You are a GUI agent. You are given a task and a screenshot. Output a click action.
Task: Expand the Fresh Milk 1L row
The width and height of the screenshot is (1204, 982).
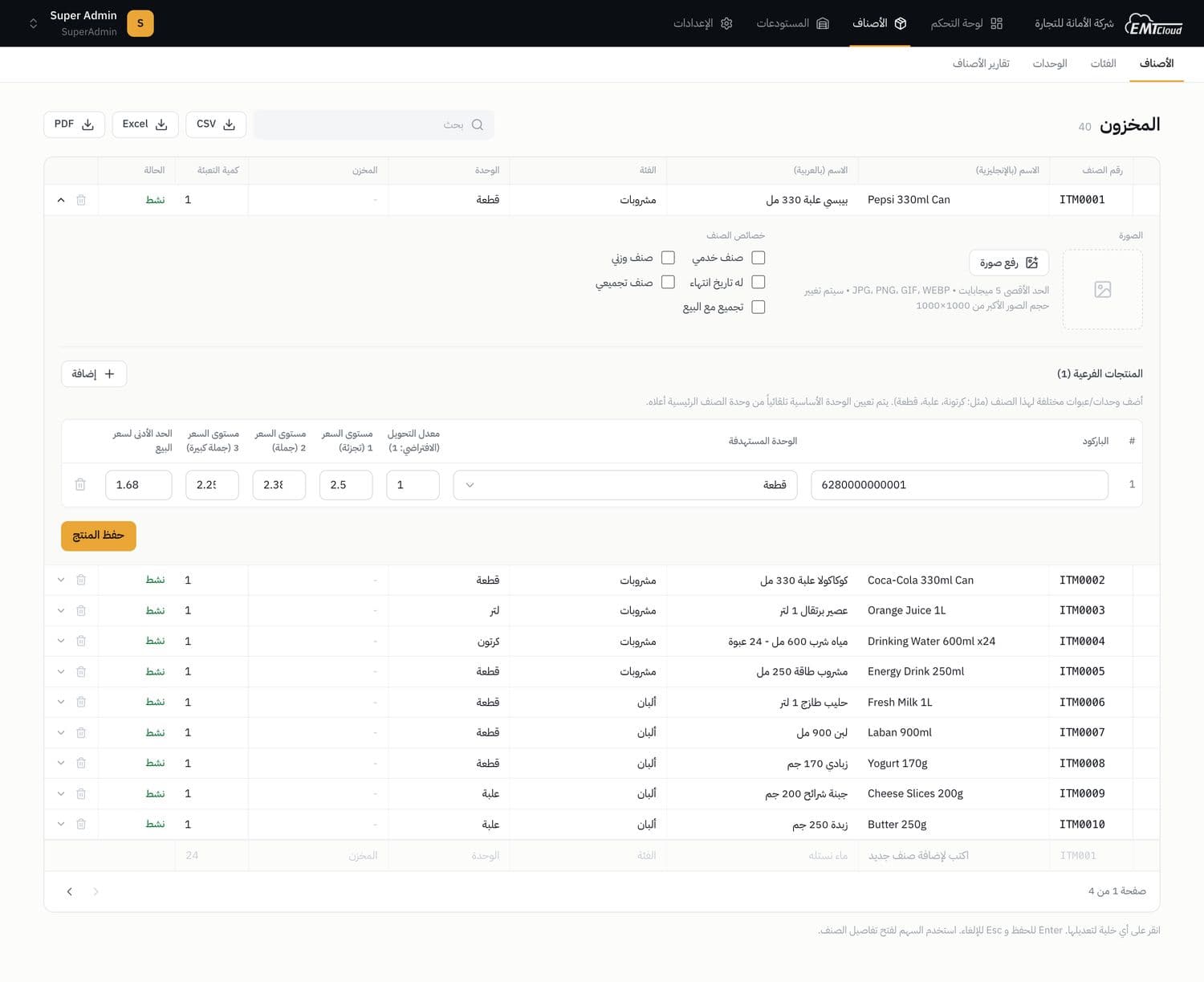coord(61,702)
